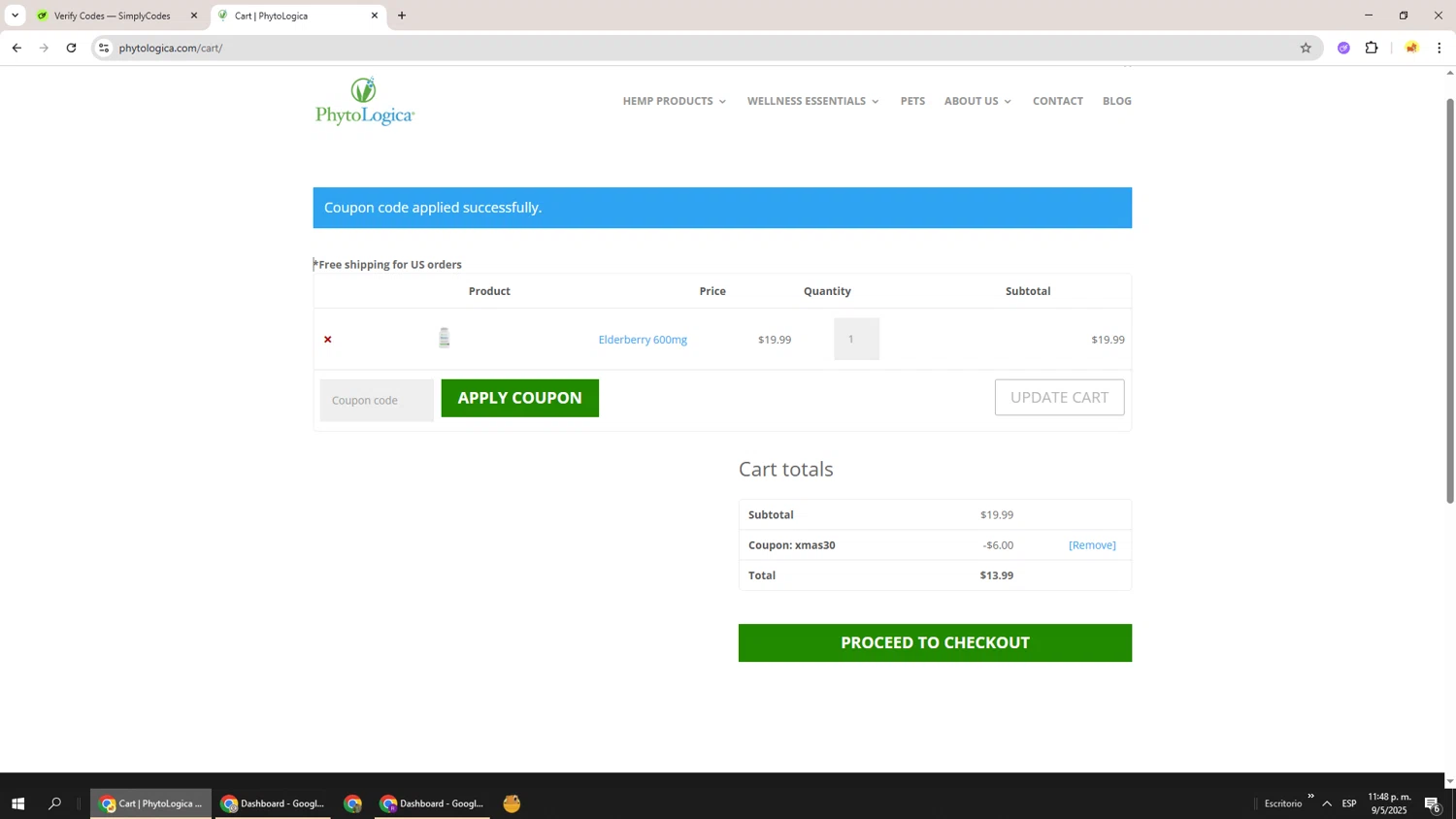
Task: Open Windows taskbar search
Action: click(55, 803)
